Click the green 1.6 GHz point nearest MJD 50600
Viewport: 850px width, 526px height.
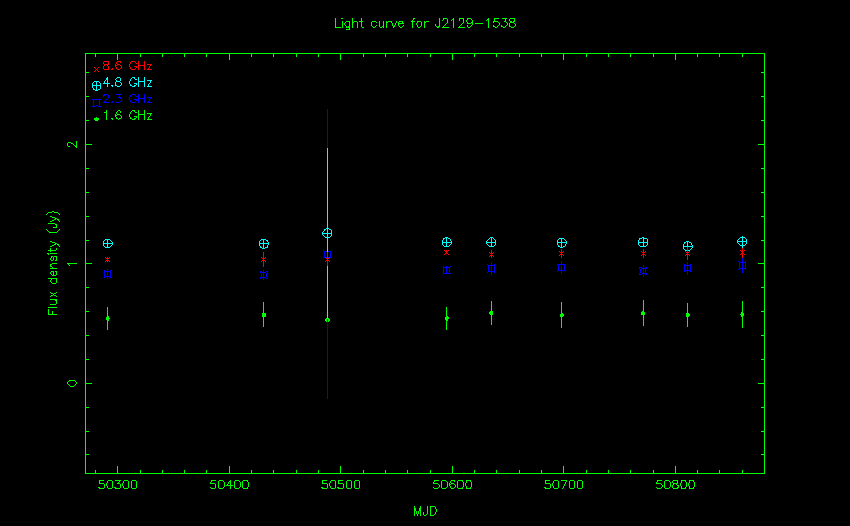pyautogui.click(x=447, y=318)
